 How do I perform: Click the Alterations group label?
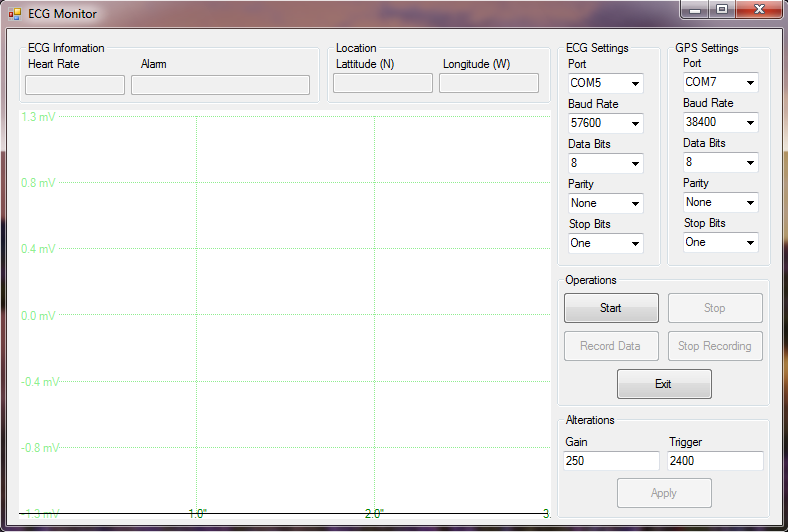(x=590, y=420)
